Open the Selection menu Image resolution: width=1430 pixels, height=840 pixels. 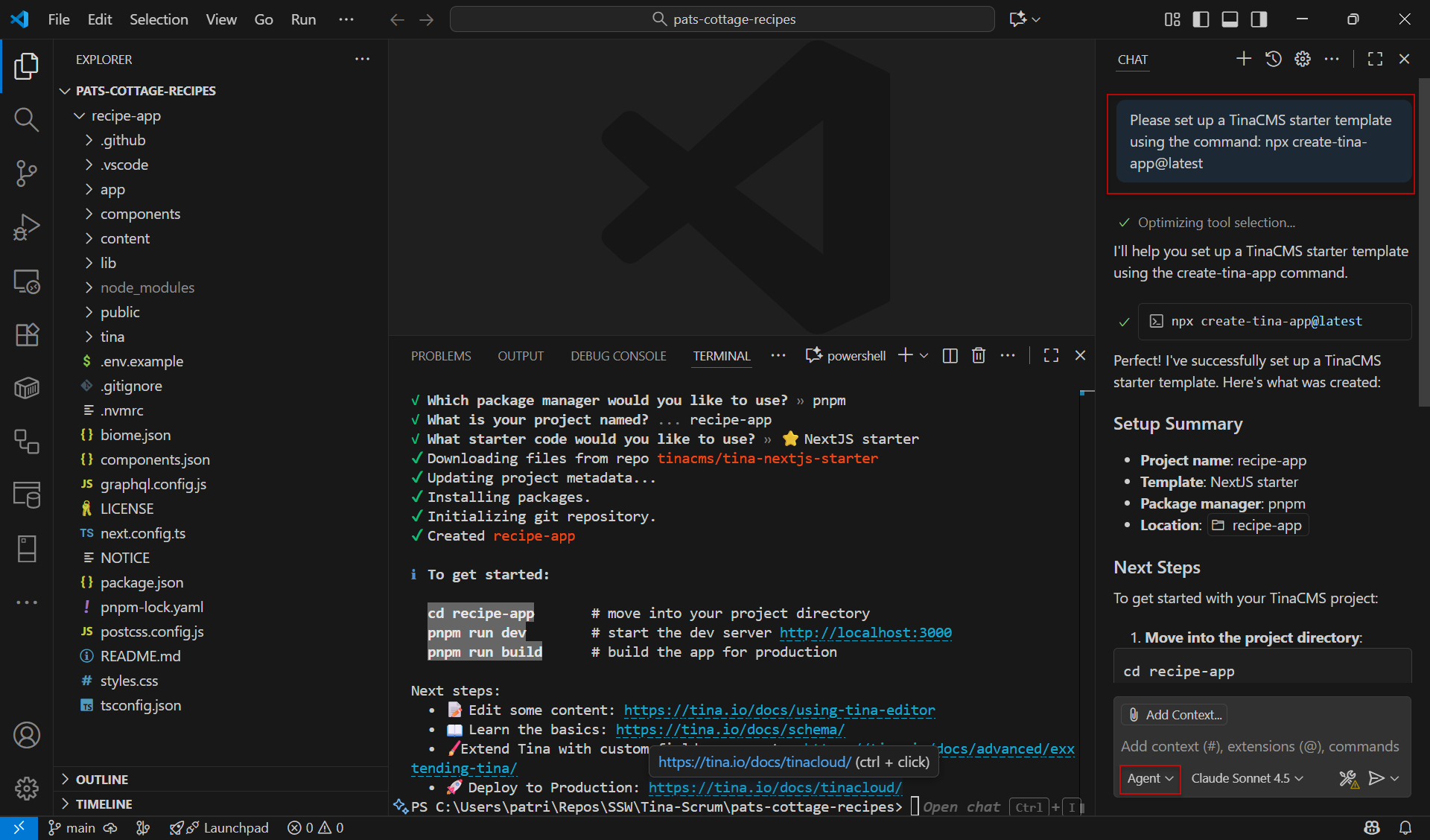tap(159, 19)
